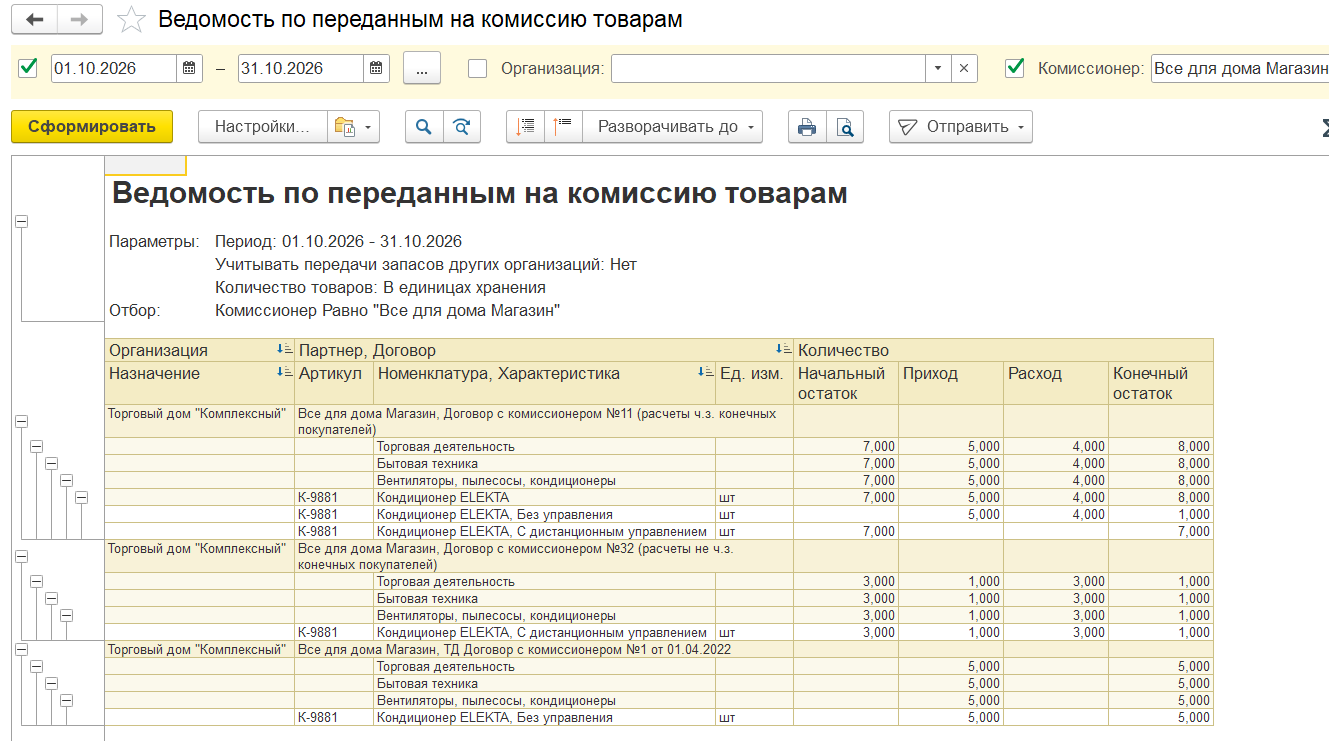Collapse the report header parameters group

(21, 223)
